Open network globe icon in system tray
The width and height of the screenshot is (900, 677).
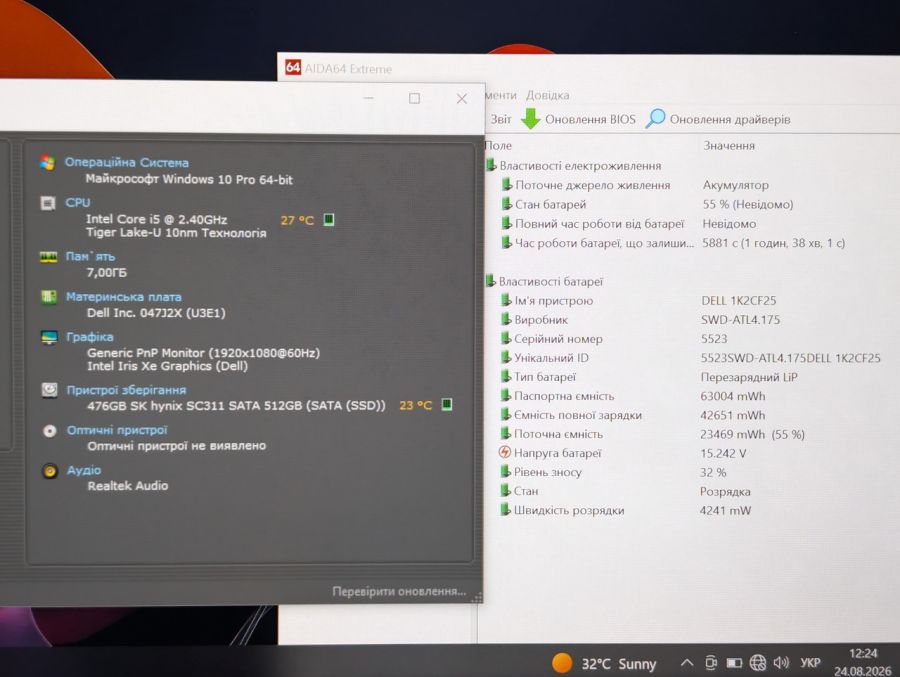tap(758, 663)
